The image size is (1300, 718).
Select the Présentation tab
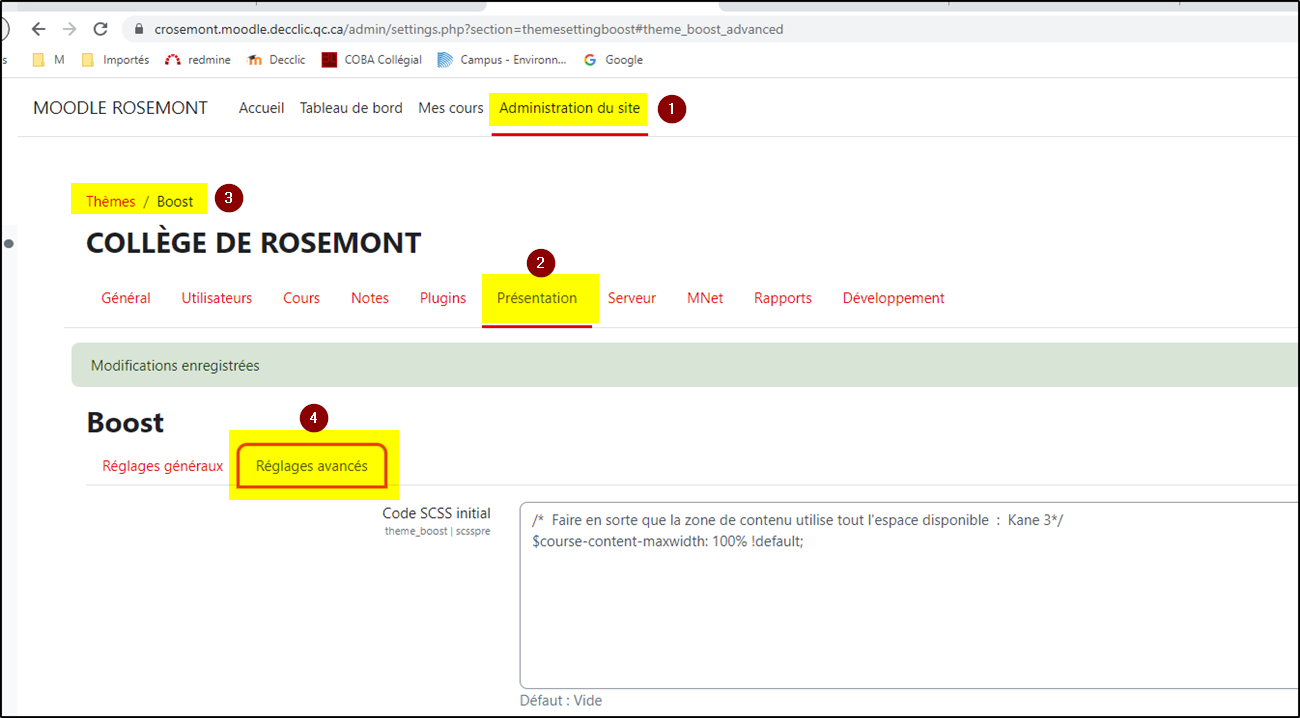[537, 298]
